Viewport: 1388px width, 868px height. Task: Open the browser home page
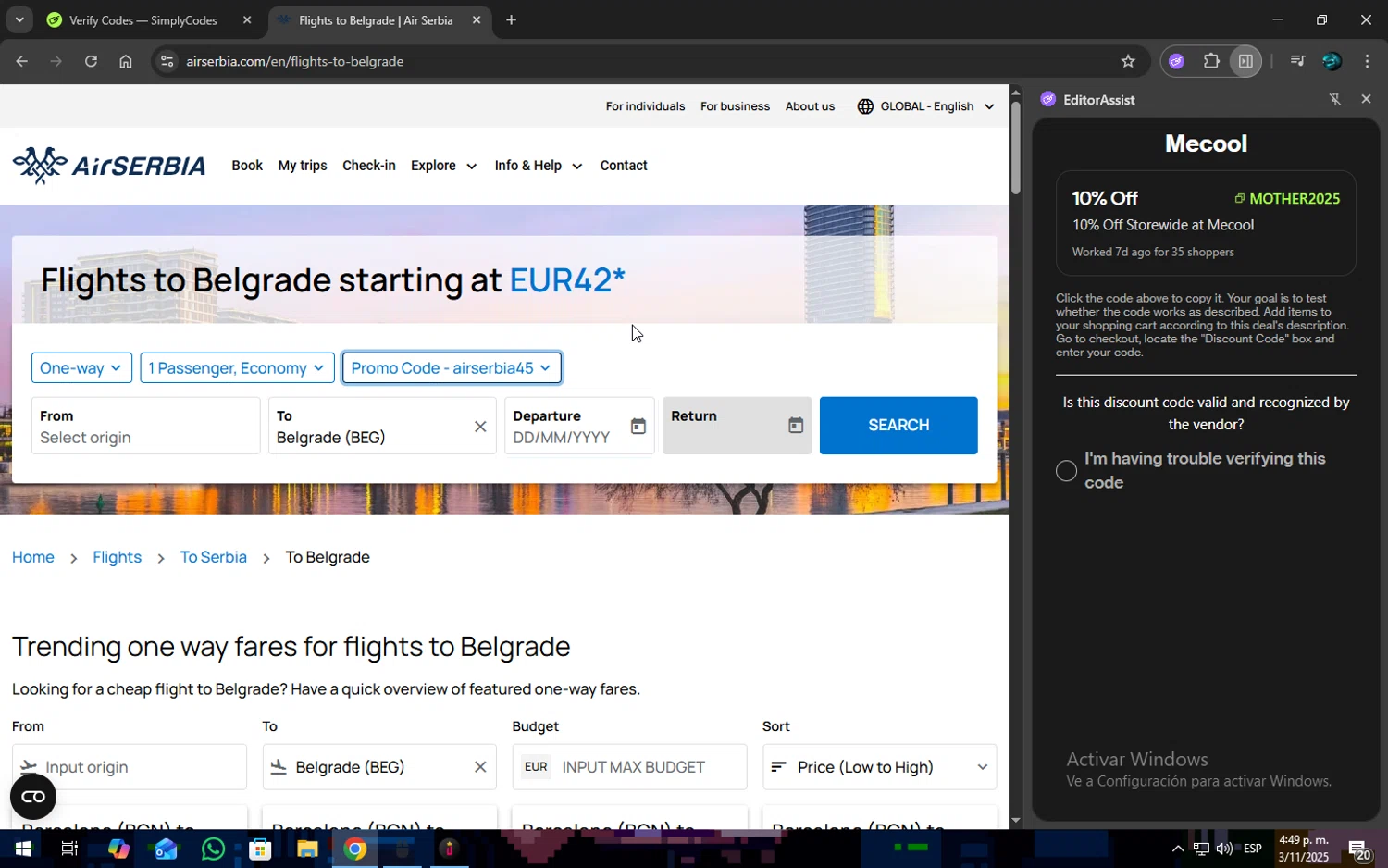(x=126, y=61)
